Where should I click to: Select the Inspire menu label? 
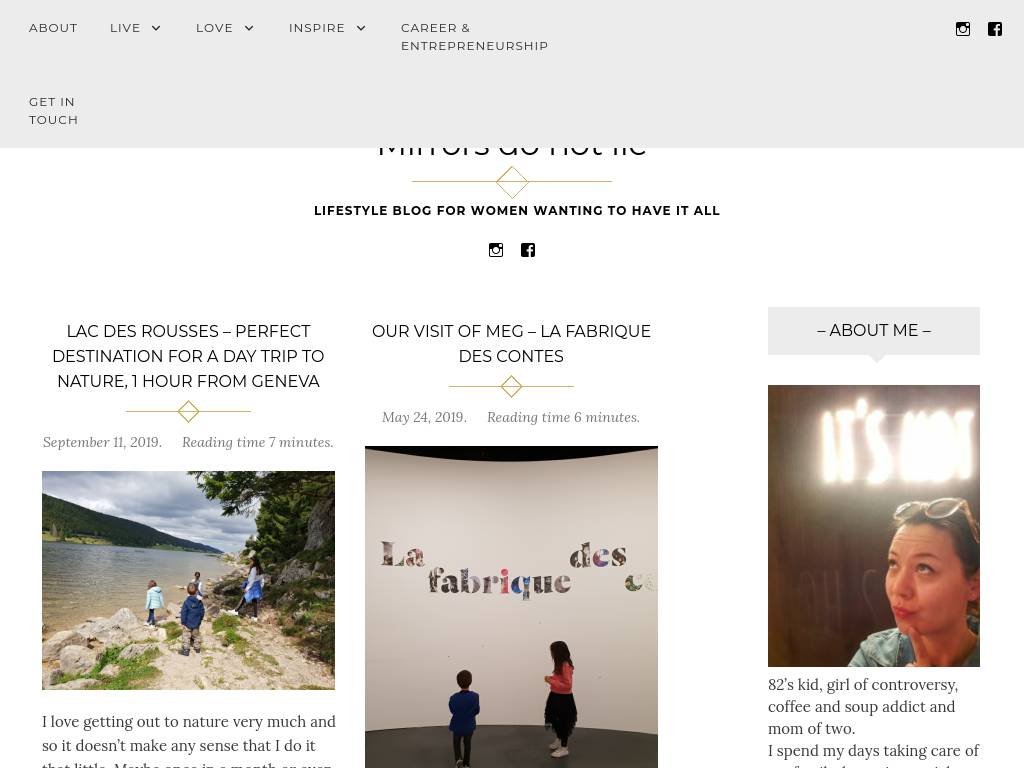[317, 28]
